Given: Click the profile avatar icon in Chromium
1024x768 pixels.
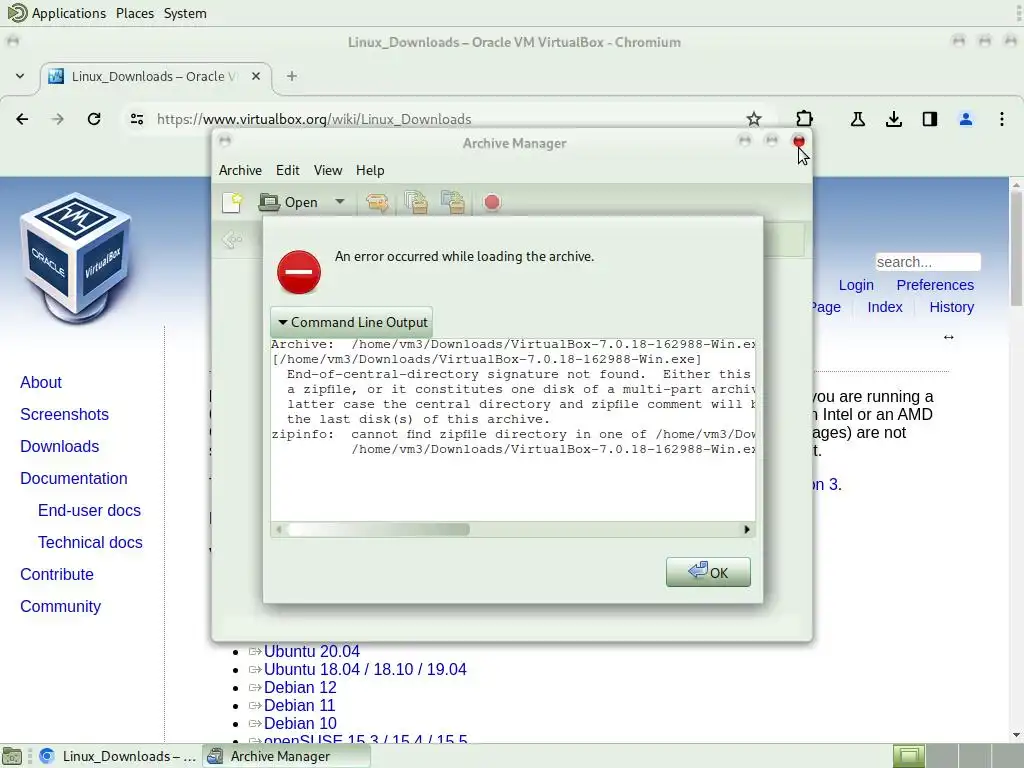Looking at the screenshot, I should coord(966,119).
